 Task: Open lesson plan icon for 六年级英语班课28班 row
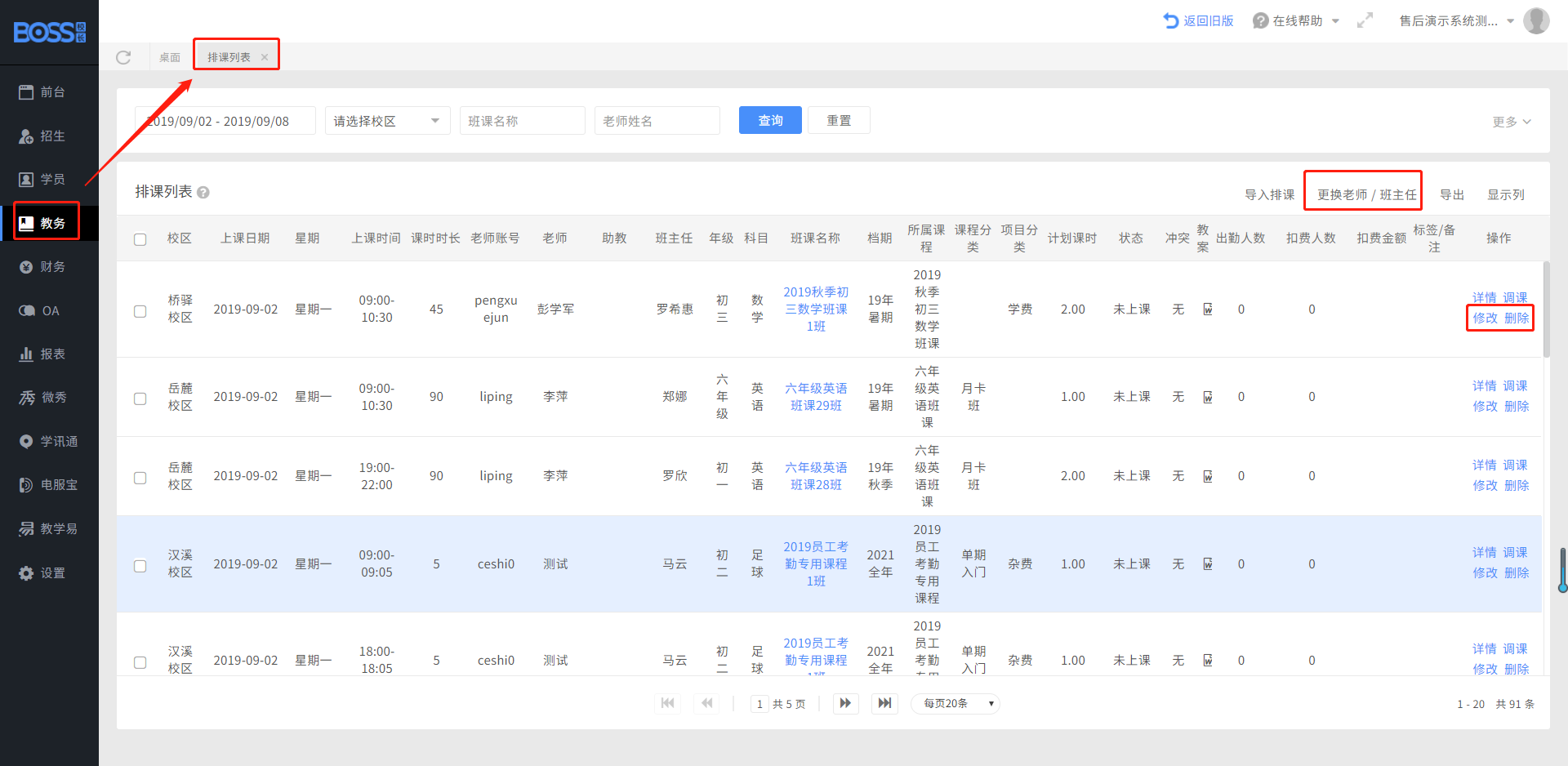(x=1208, y=476)
